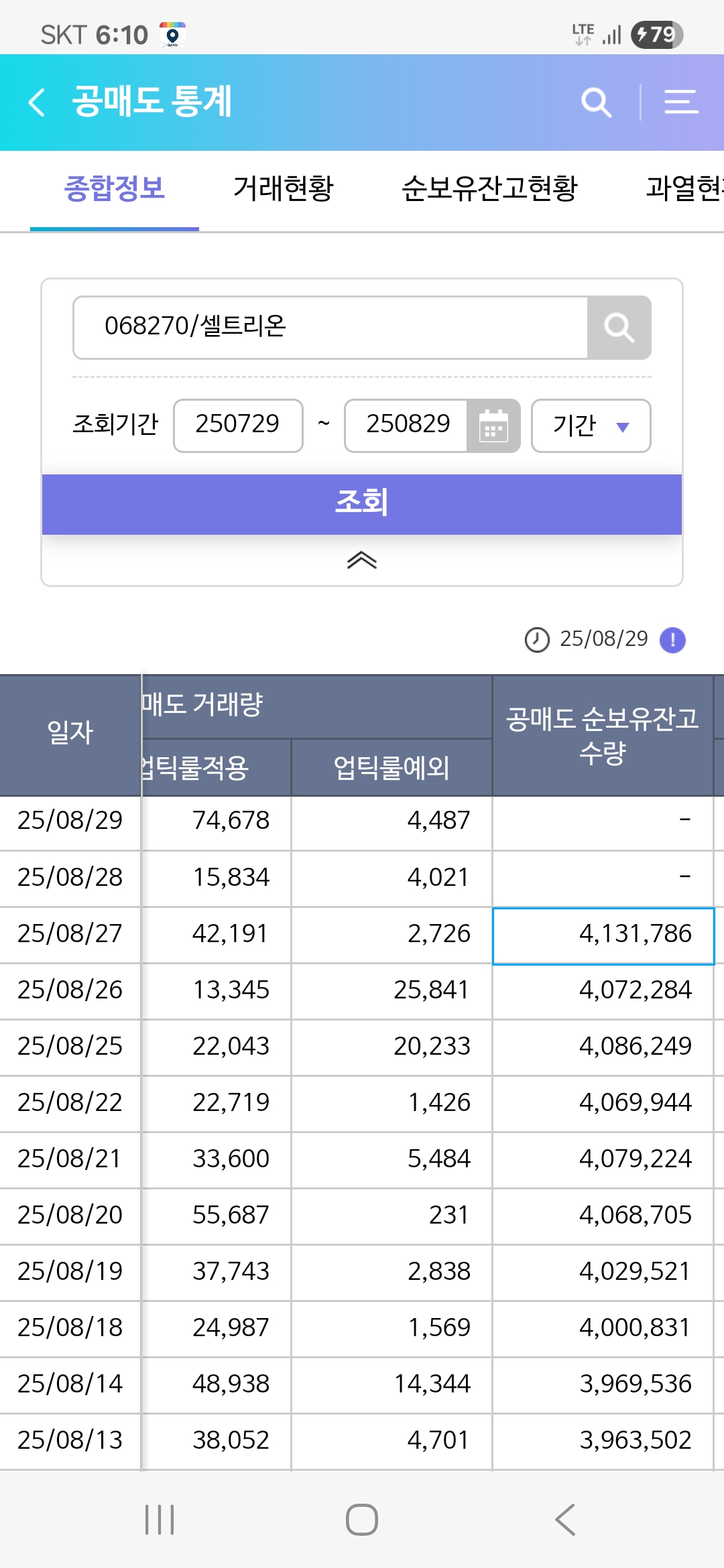The height and width of the screenshot is (1568, 724).
Task: Tap the 일자 column header
Action: pyautogui.click(x=70, y=735)
